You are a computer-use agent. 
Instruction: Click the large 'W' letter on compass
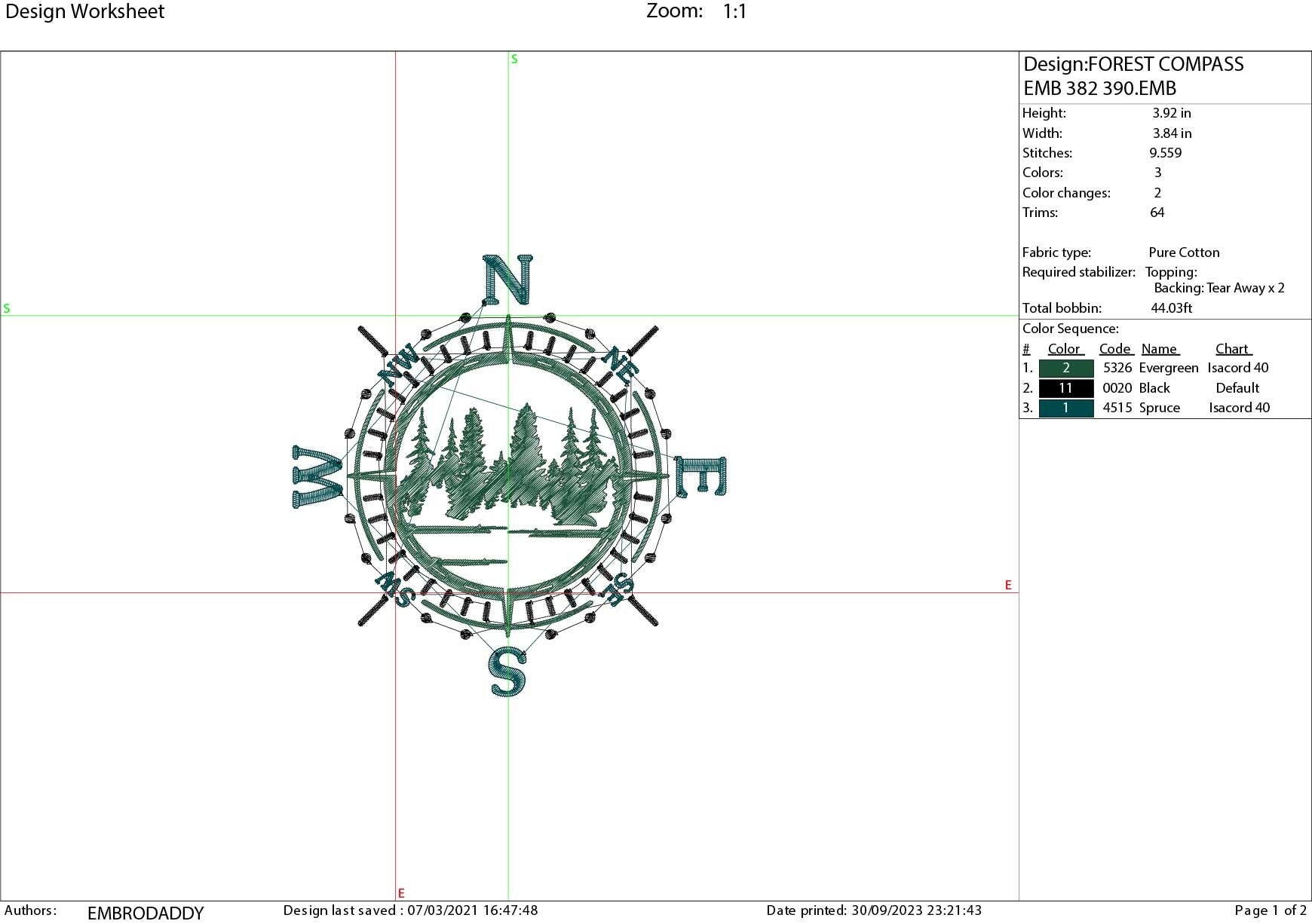tap(318, 476)
